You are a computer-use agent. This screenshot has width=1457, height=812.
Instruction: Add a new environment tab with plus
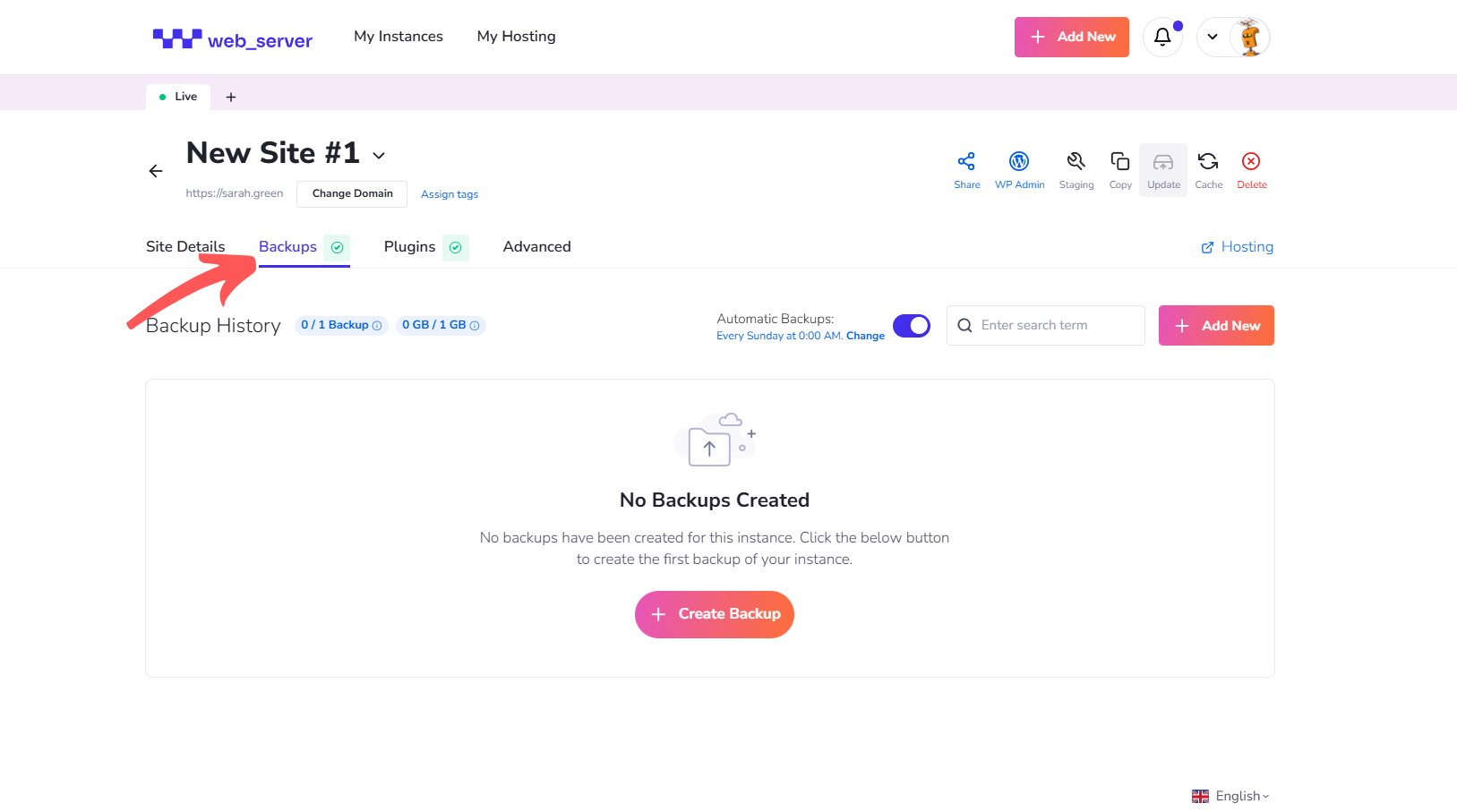point(231,97)
